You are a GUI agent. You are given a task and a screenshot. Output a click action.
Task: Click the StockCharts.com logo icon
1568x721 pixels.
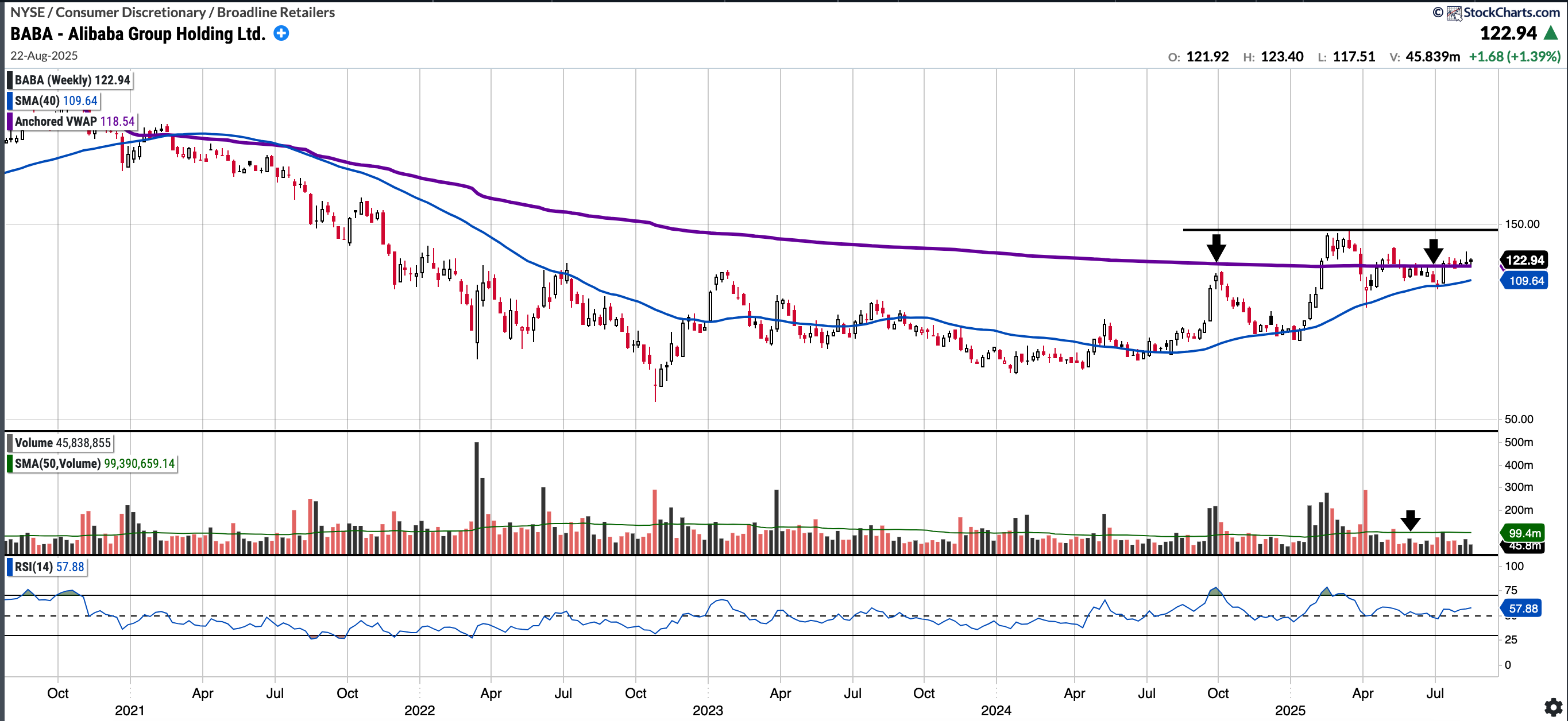click(1454, 13)
